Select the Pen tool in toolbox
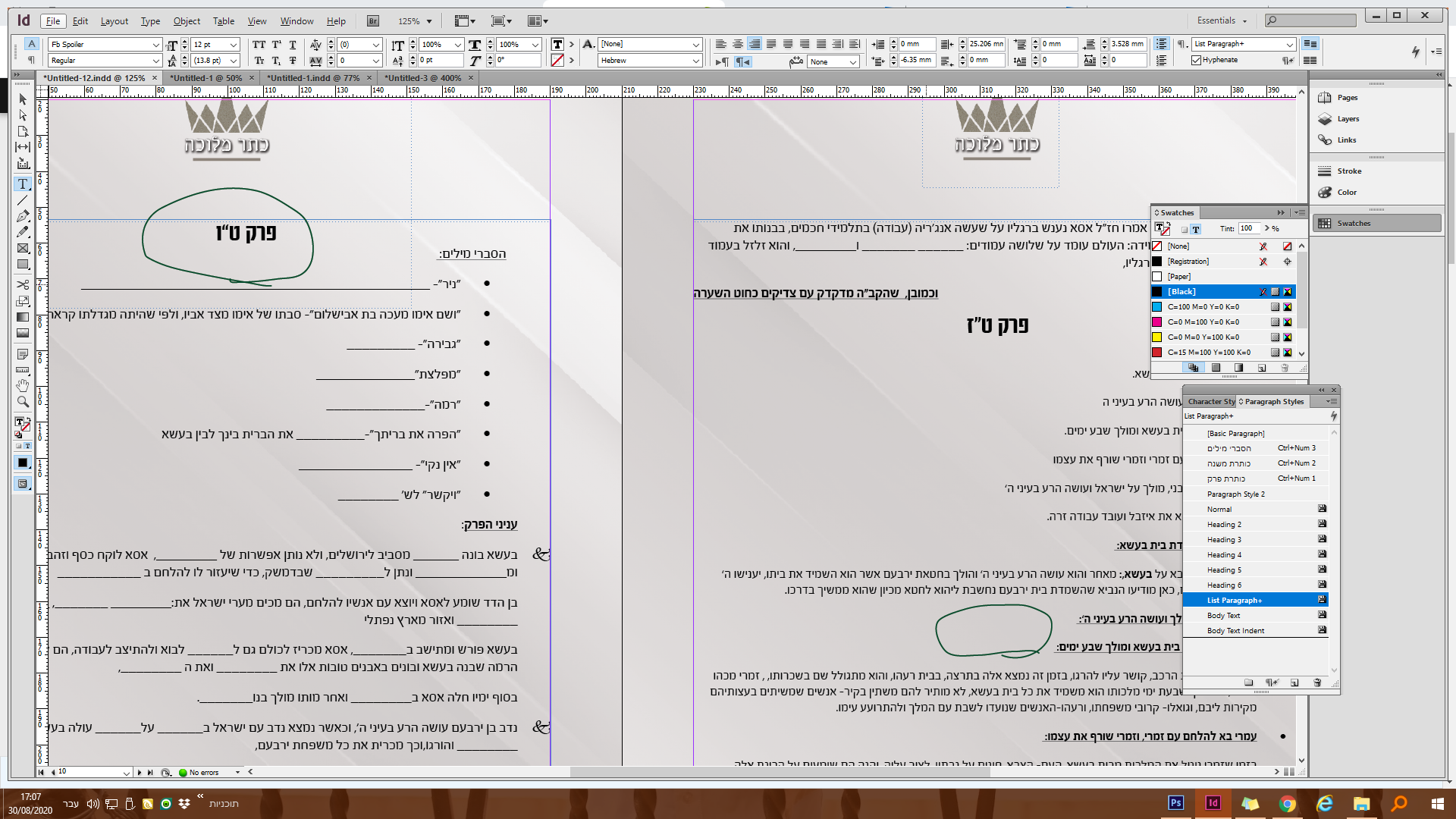 [23, 216]
